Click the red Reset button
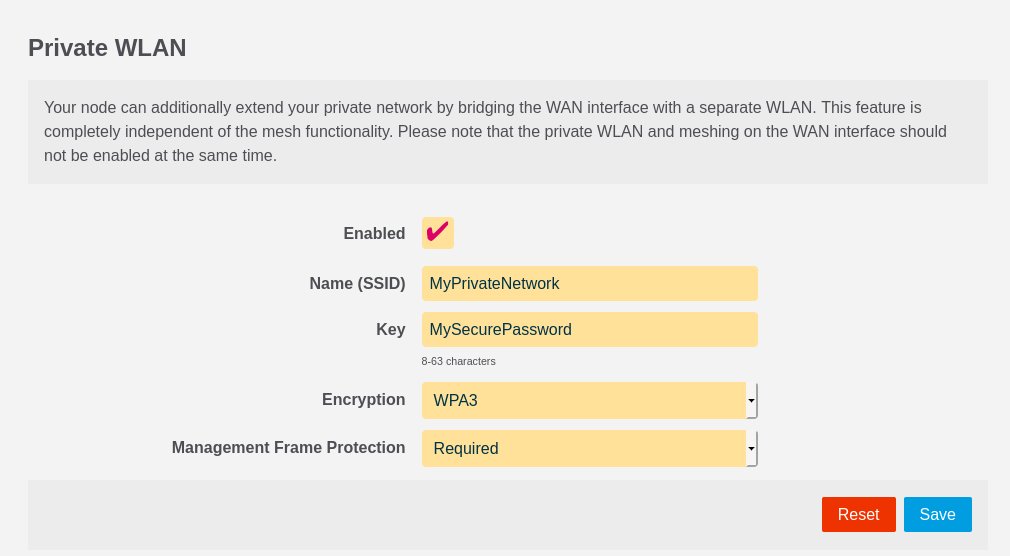 (x=859, y=514)
